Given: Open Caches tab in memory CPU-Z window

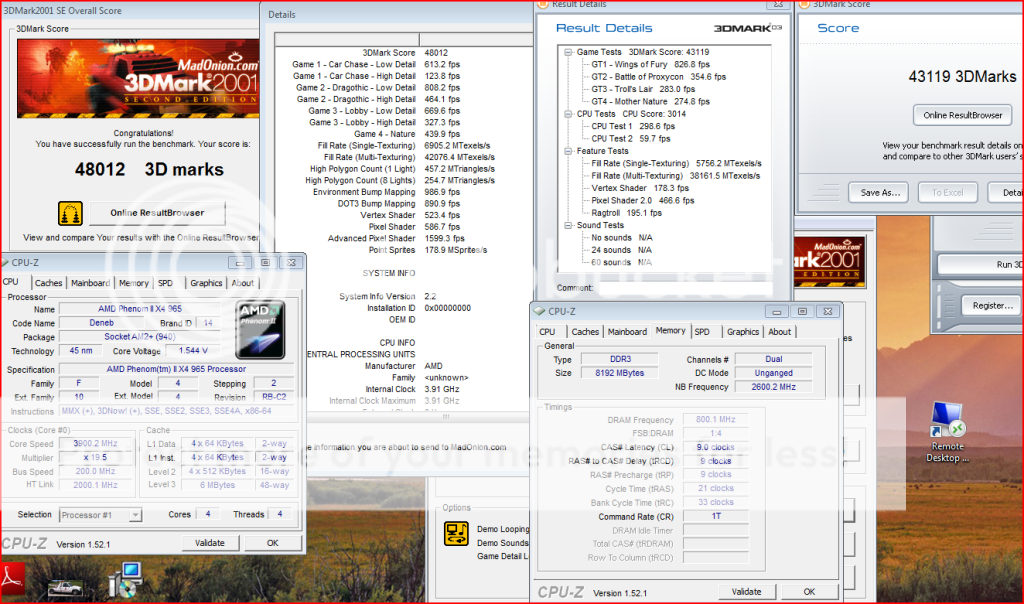Looking at the screenshot, I should [x=585, y=332].
